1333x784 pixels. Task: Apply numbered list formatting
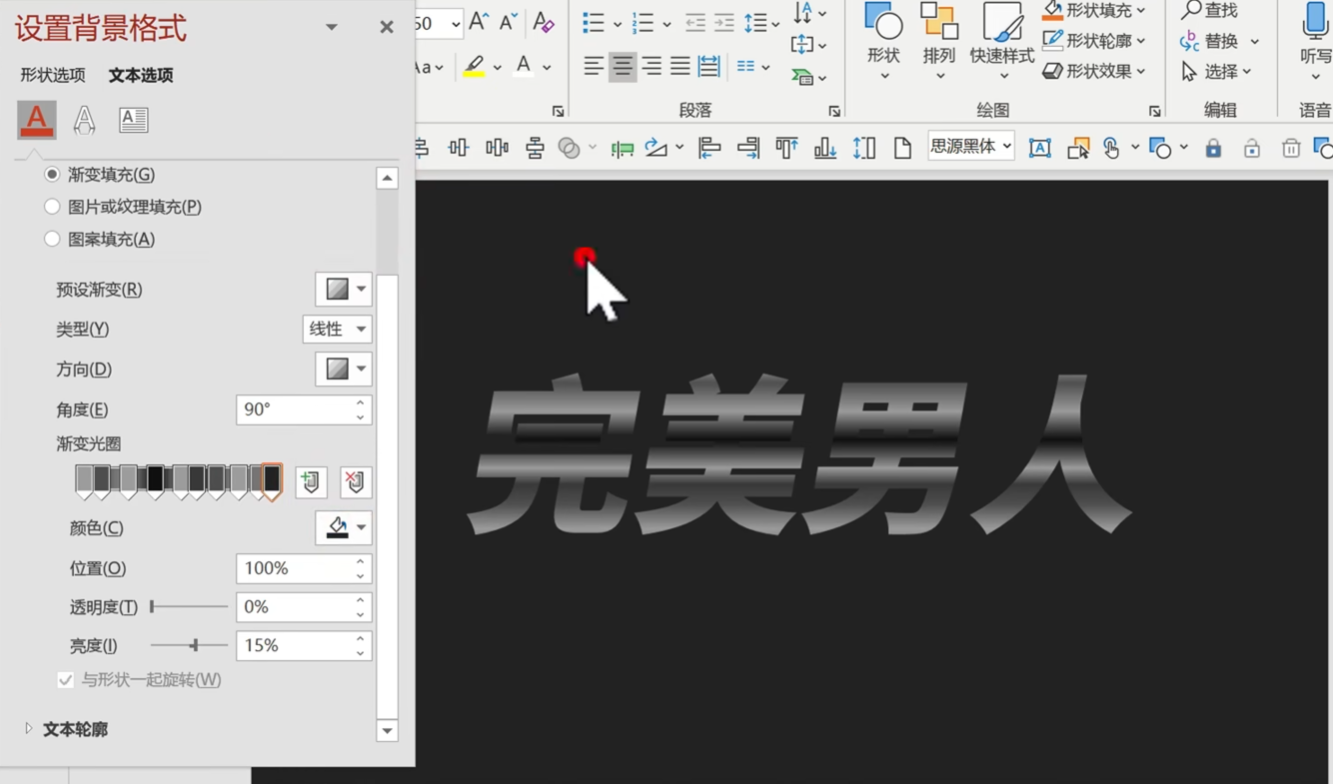coord(643,22)
